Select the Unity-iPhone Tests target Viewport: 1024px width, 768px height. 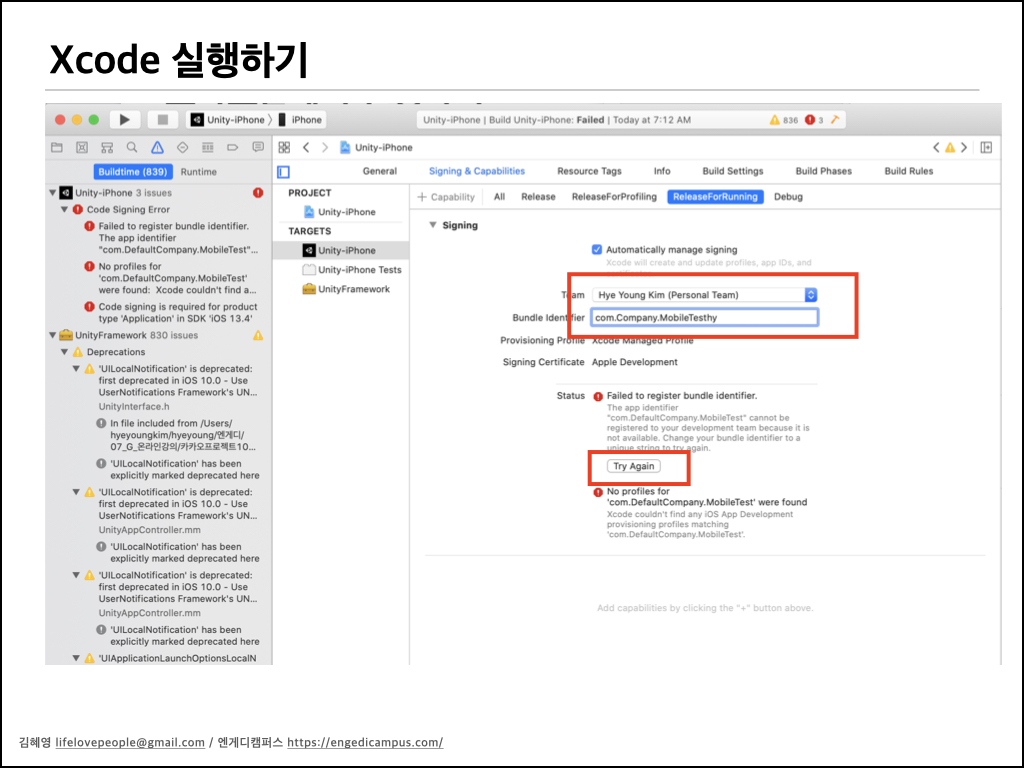352,270
